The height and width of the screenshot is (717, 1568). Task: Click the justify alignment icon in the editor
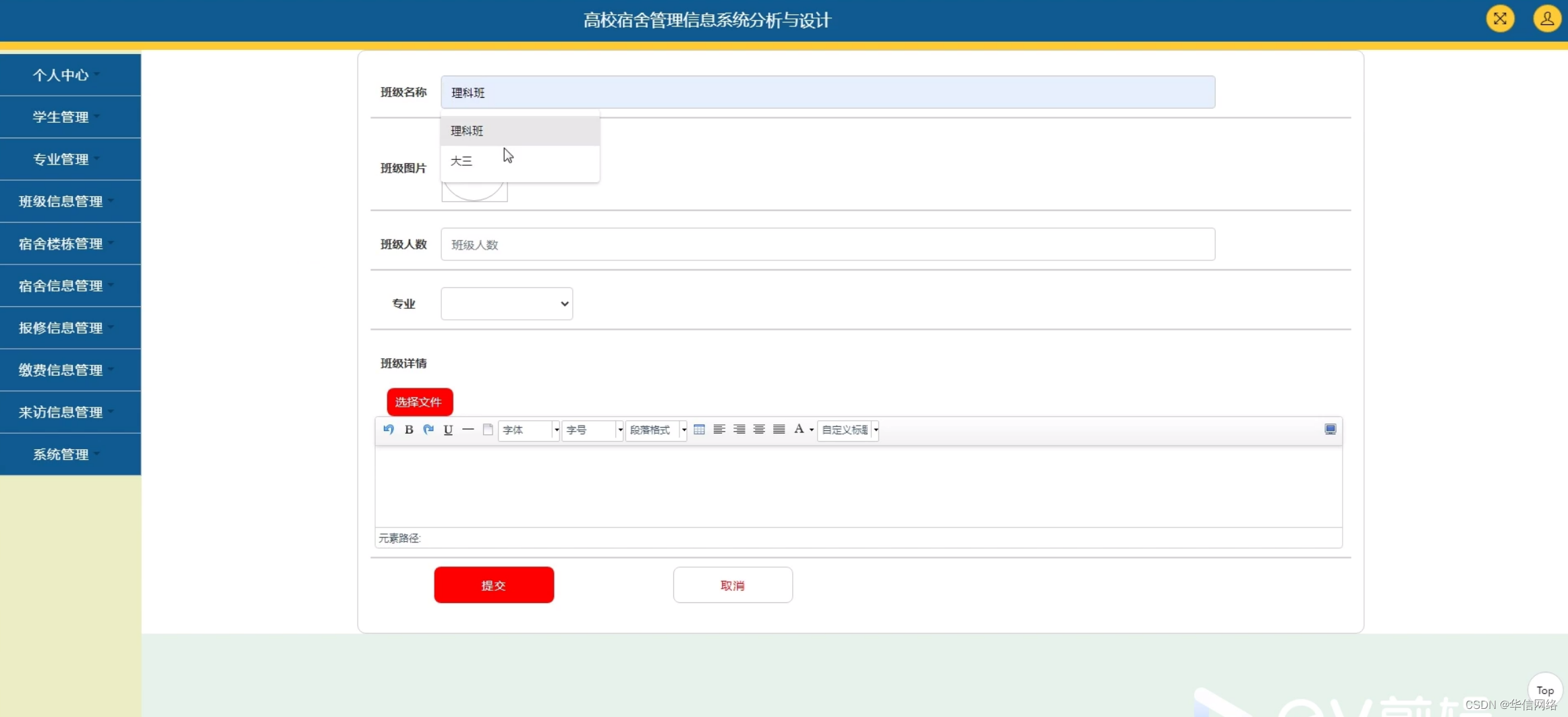point(779,429)
